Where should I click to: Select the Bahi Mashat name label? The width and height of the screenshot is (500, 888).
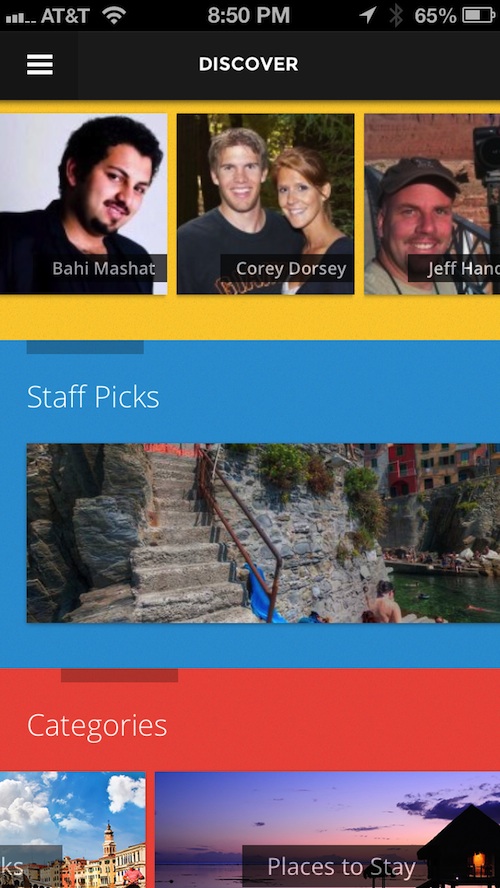point(104,268)
